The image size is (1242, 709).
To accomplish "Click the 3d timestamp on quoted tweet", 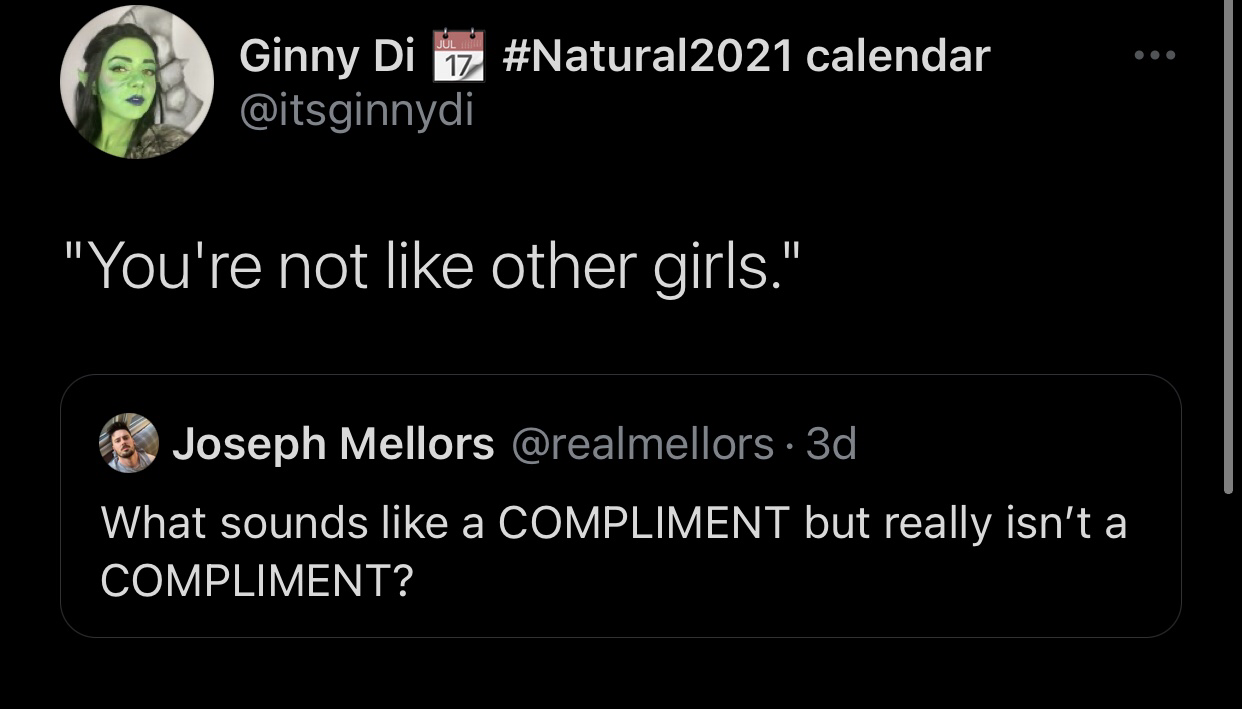I will (831, 444).
